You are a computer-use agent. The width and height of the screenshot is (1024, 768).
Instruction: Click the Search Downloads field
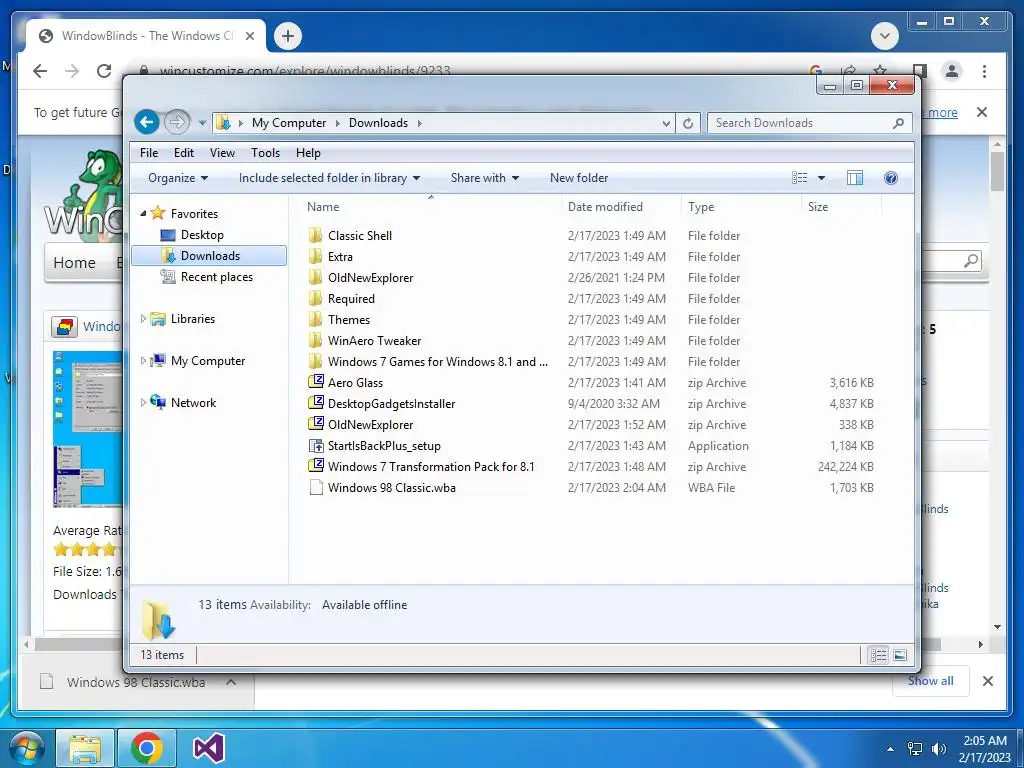point(810,123)
